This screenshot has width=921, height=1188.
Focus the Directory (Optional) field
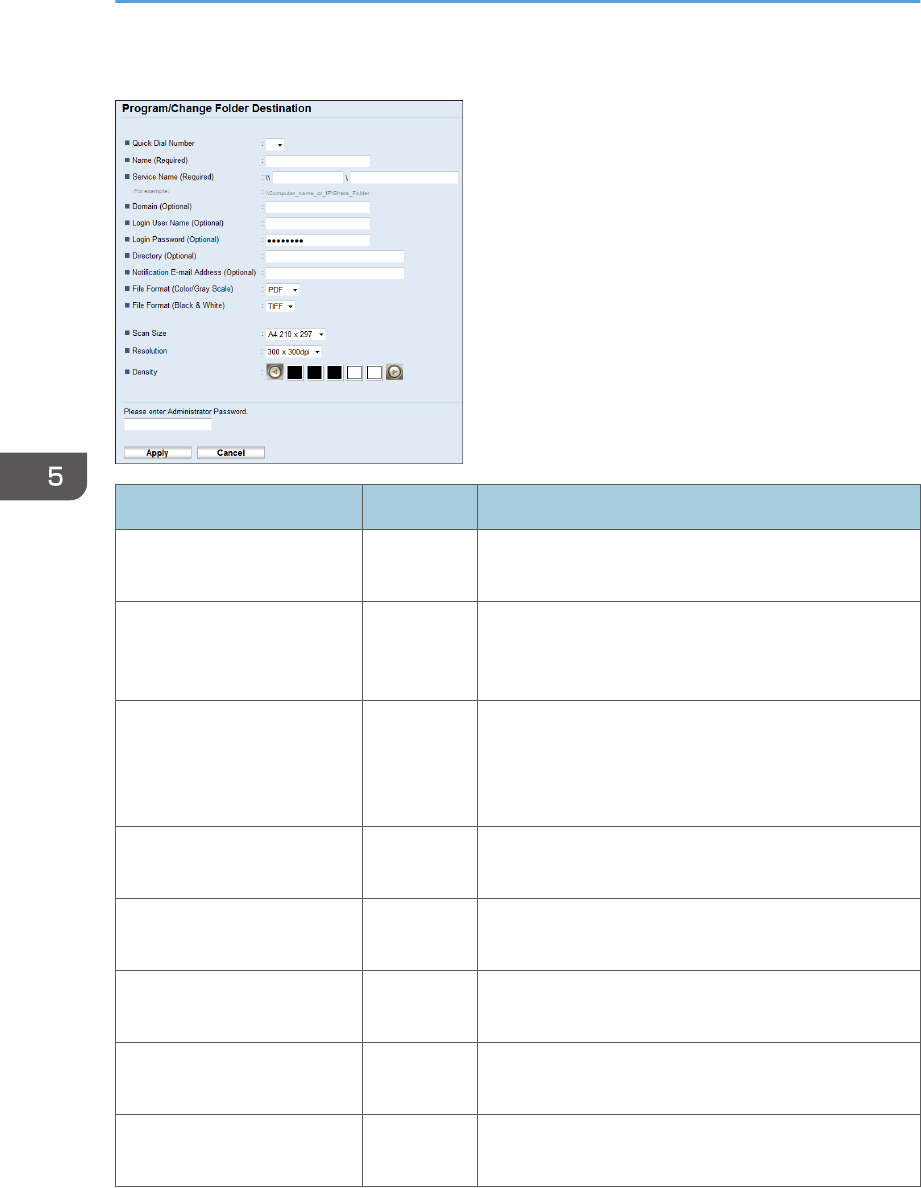point(335,257)
